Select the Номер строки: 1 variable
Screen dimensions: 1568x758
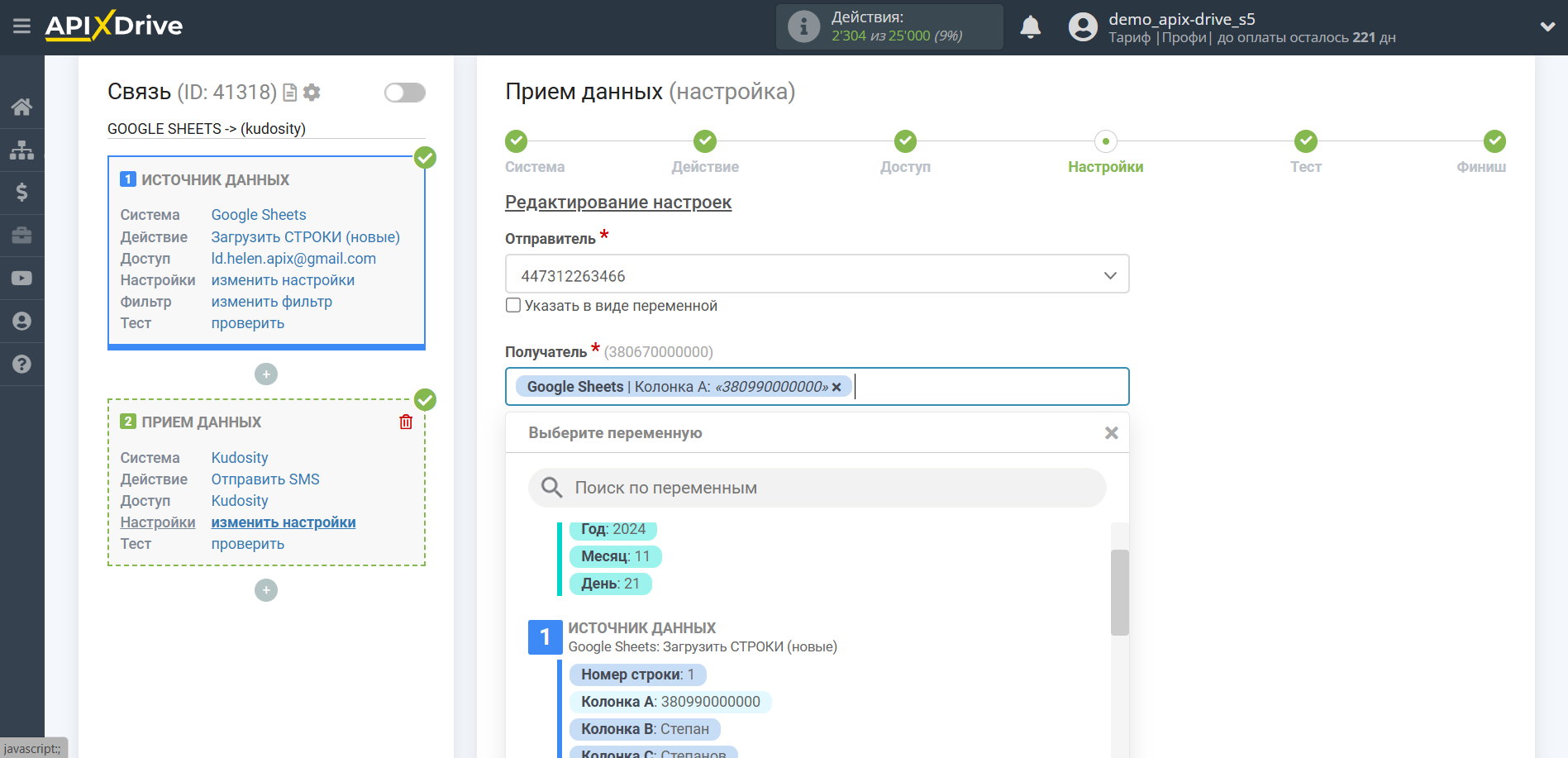click(x=638, y=675)
